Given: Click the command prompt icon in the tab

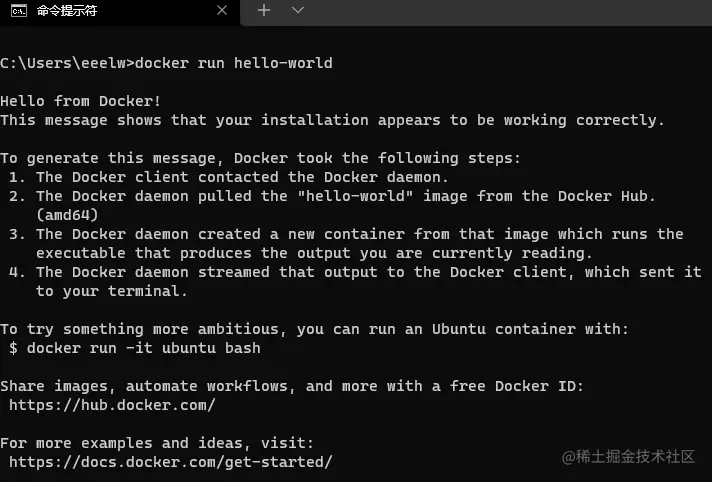Looking at the screenshot, I should (x=19, y=11).
